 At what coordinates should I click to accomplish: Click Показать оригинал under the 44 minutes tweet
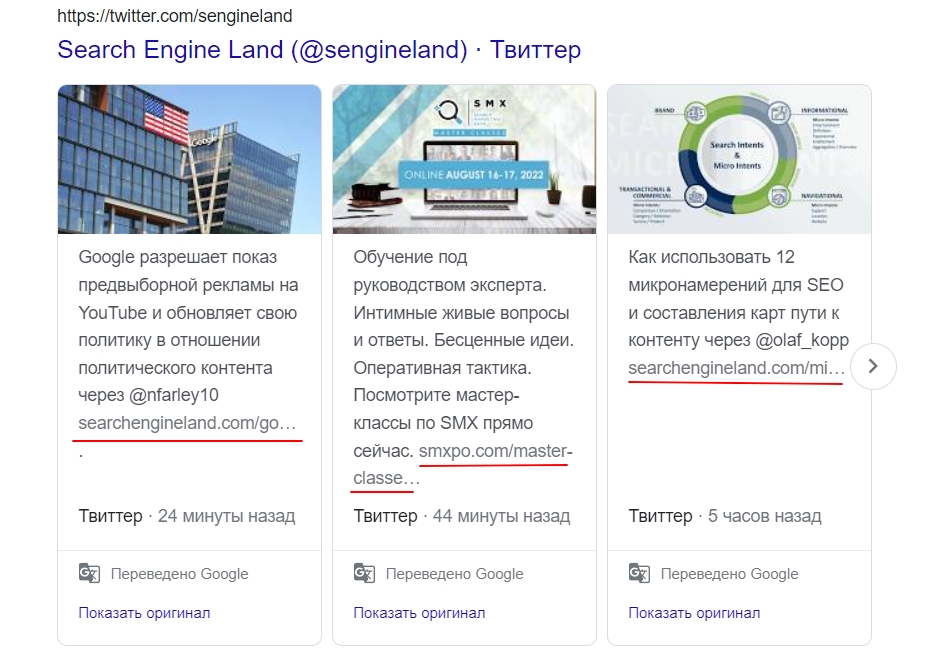[x=419, y=613]
